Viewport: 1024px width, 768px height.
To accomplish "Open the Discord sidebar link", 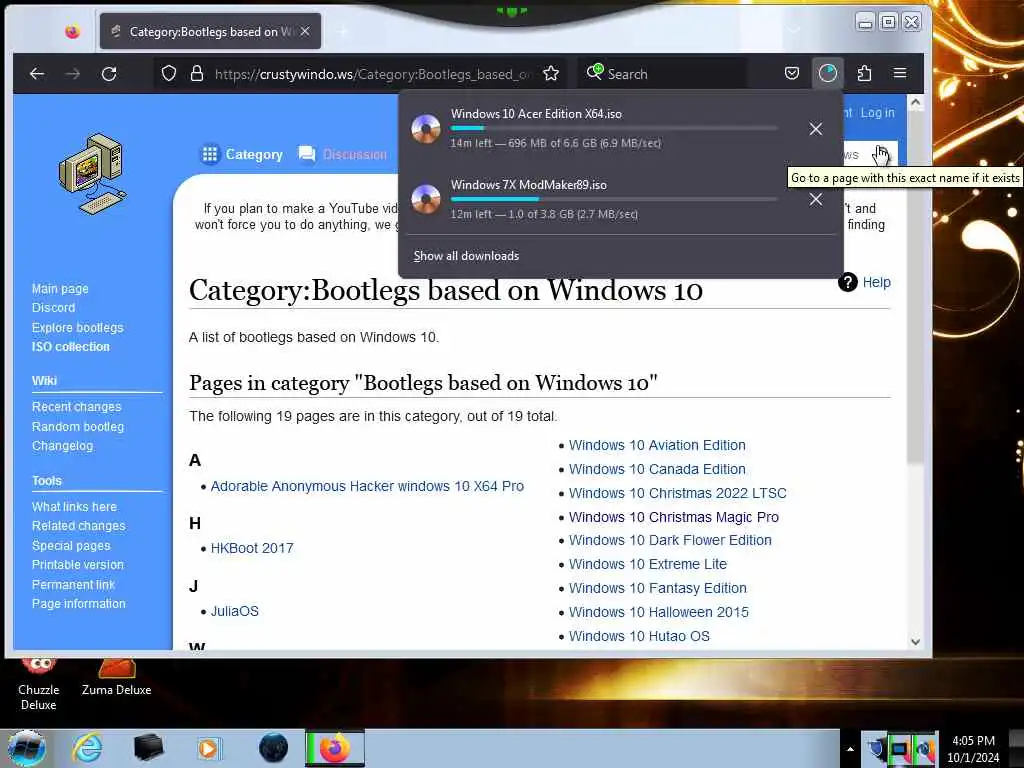I will (x=54, y=308).
